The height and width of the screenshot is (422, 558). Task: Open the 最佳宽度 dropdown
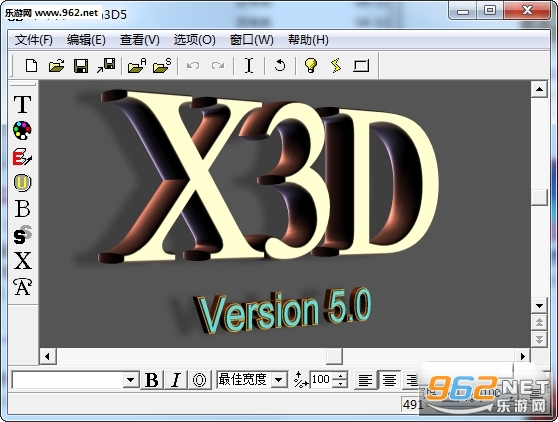[x=279, y=380]
